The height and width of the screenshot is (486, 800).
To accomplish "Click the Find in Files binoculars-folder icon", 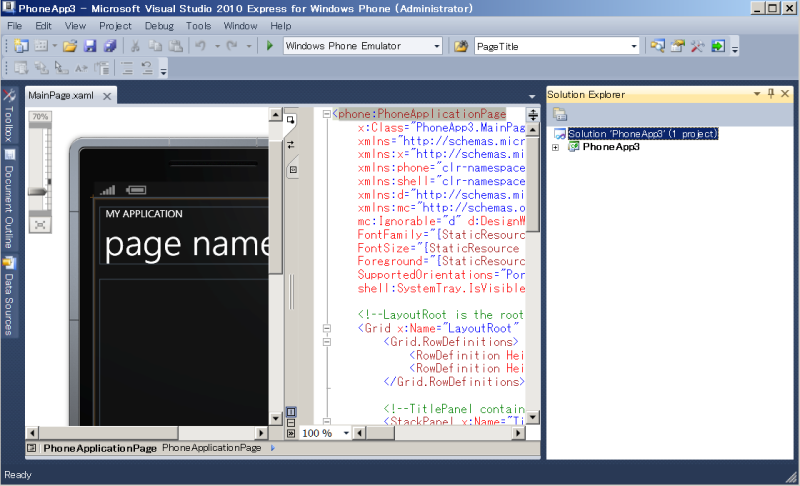I will click(461, 46).
